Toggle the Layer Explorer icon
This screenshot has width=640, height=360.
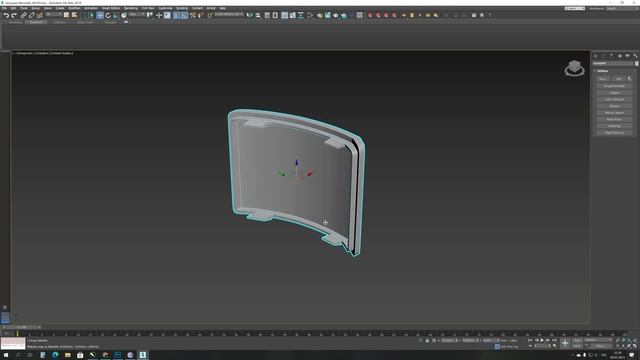[275, 15]
